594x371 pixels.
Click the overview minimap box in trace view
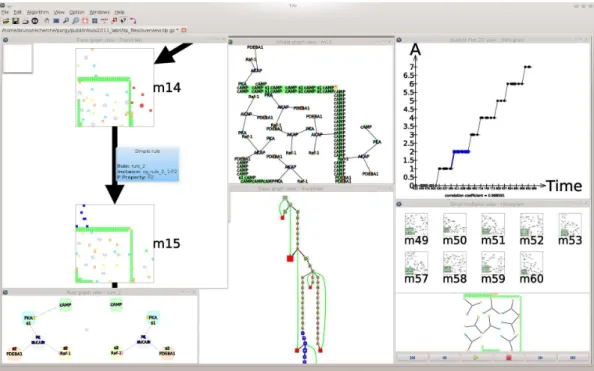(x=17, y=58)
